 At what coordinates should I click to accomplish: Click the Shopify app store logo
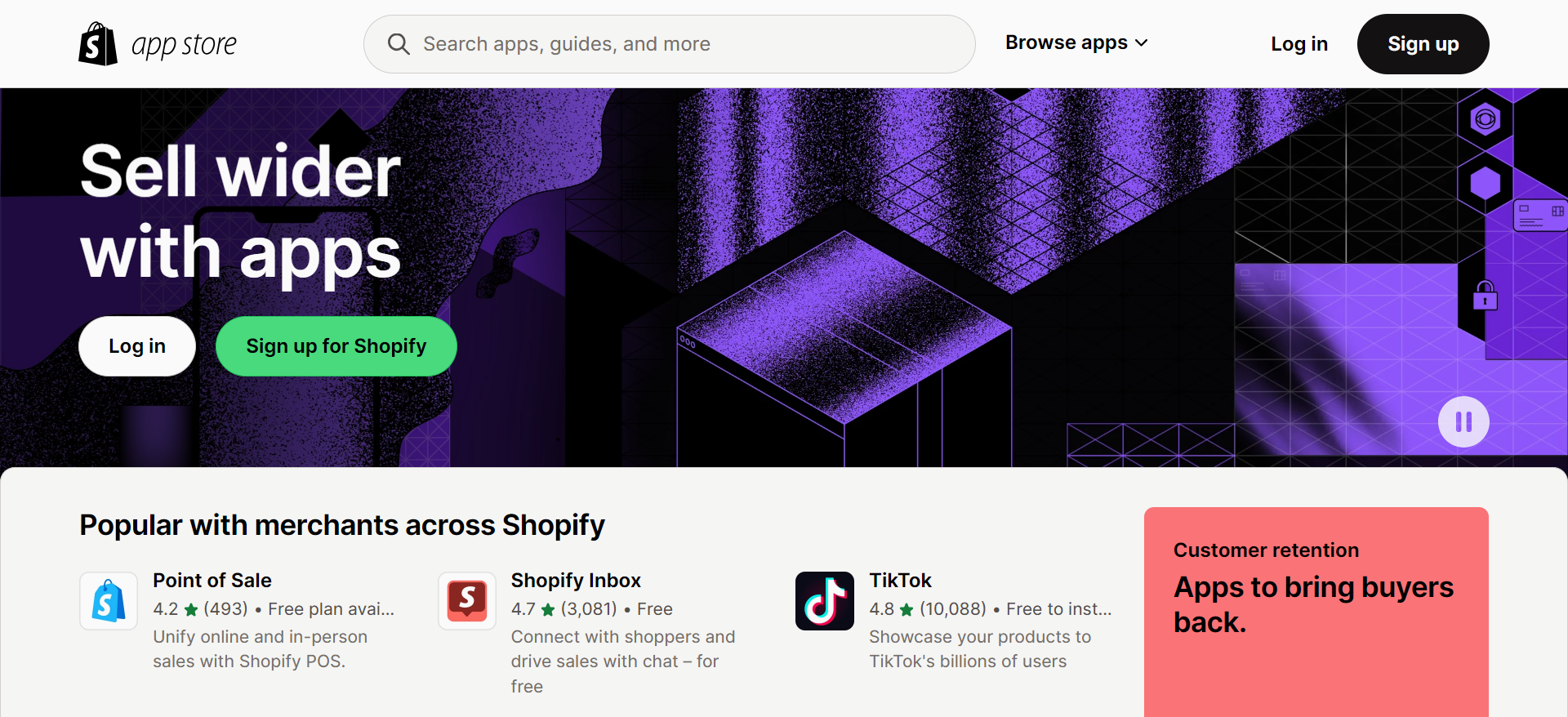click(157, 43)
